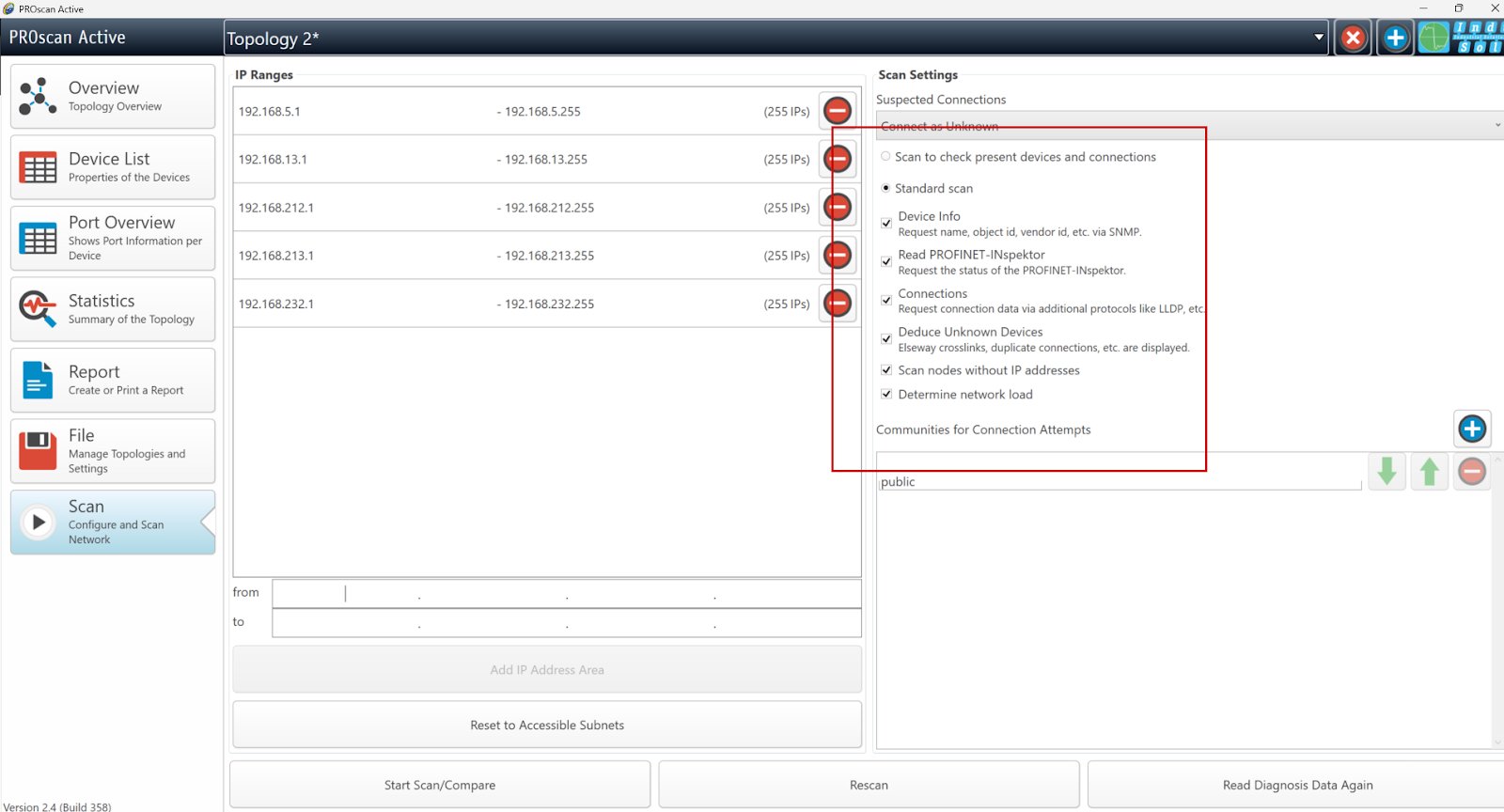The width and height of the screenshot is (1504, 812).
Task: Open Report section
Action: pyautogui.click(x=113, y=380)
